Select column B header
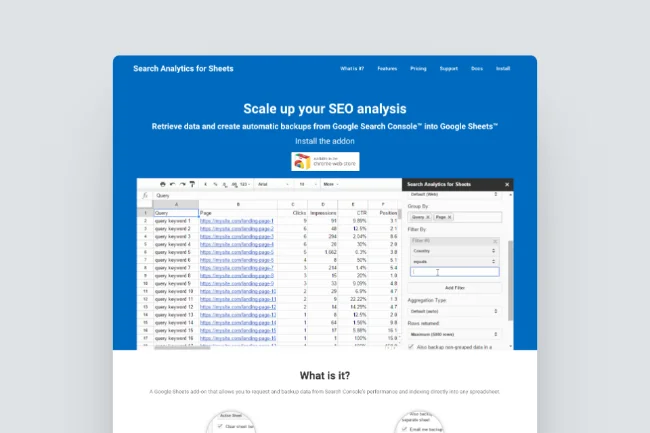The image size is (650, 433). 238,204
